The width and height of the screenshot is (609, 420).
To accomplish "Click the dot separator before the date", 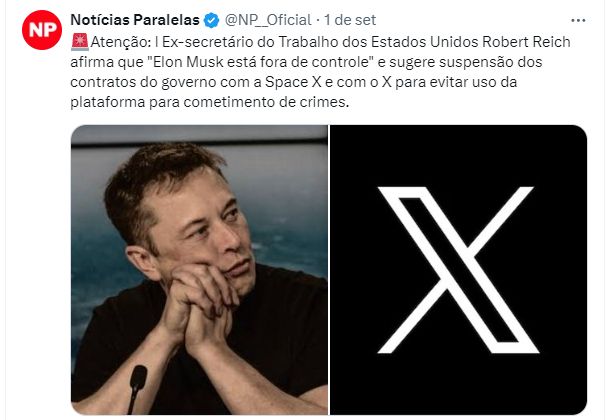I will click(x=318, y=20).
